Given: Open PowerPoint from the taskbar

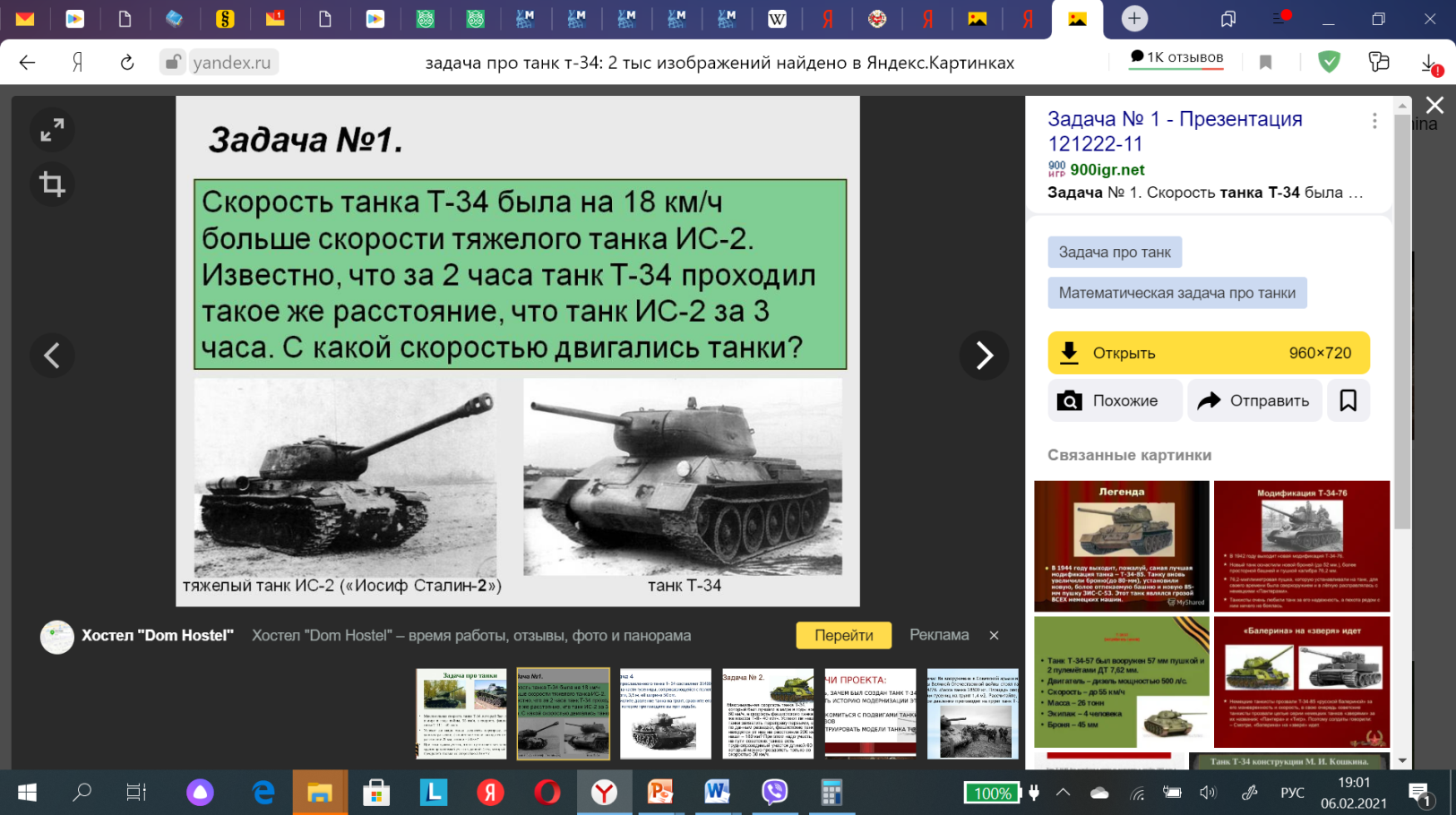Looking at the screenshot, I should pyautogui.click(x=660, y=793).
